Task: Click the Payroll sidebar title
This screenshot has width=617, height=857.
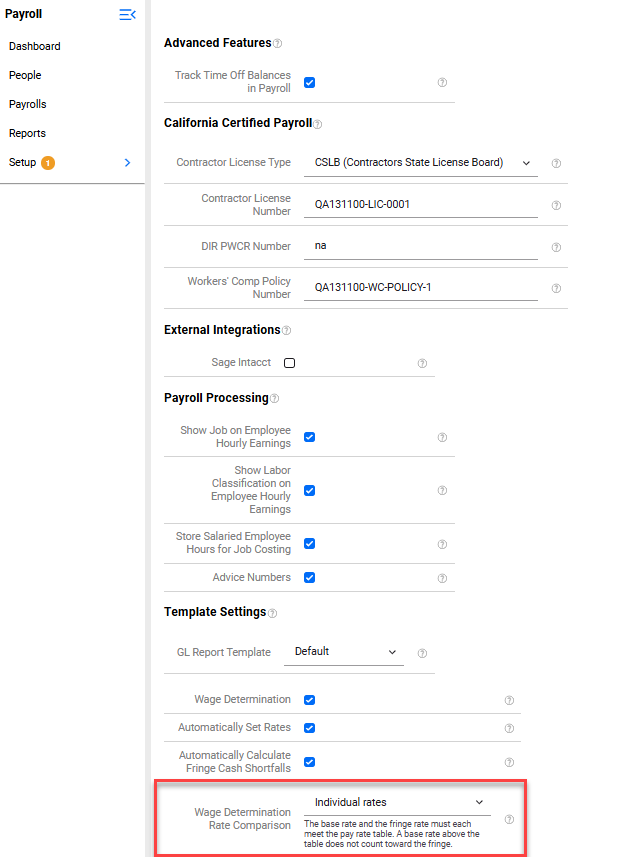Action: click(x=23, y=14)
